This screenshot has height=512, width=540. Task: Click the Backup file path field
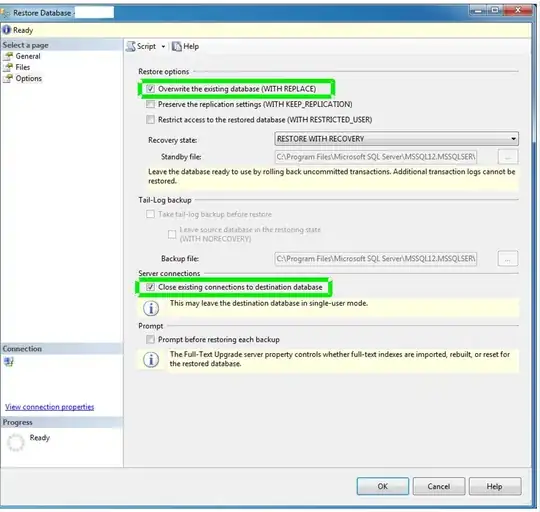[x=376, y=259]
